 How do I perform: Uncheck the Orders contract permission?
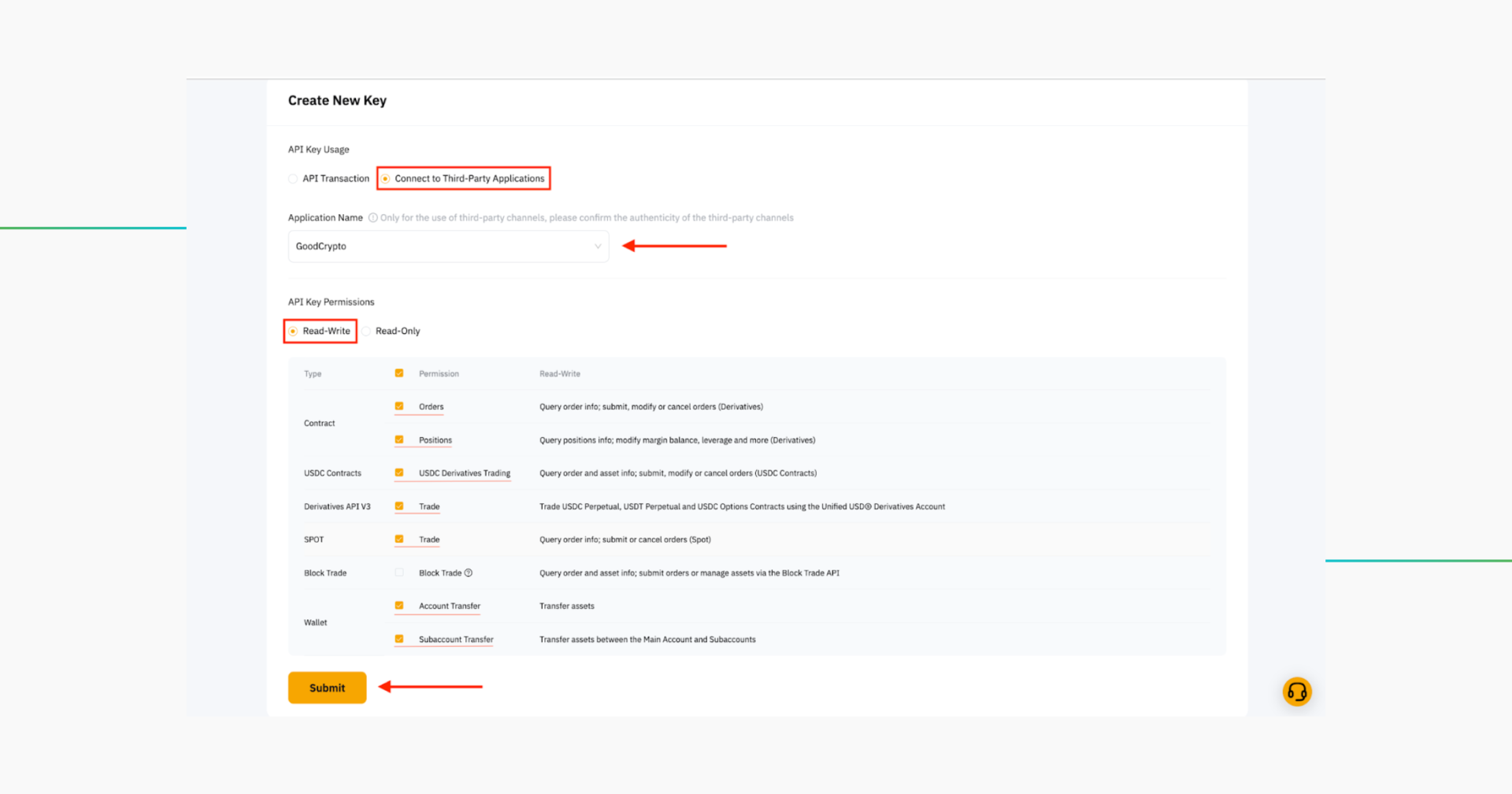399,406
